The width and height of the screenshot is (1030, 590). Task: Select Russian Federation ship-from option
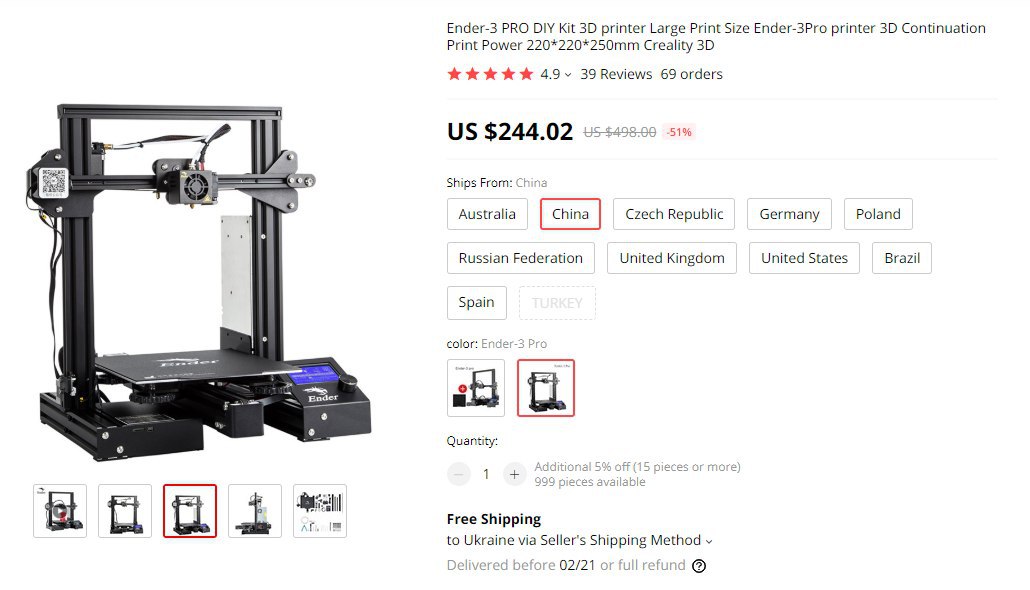521,258
